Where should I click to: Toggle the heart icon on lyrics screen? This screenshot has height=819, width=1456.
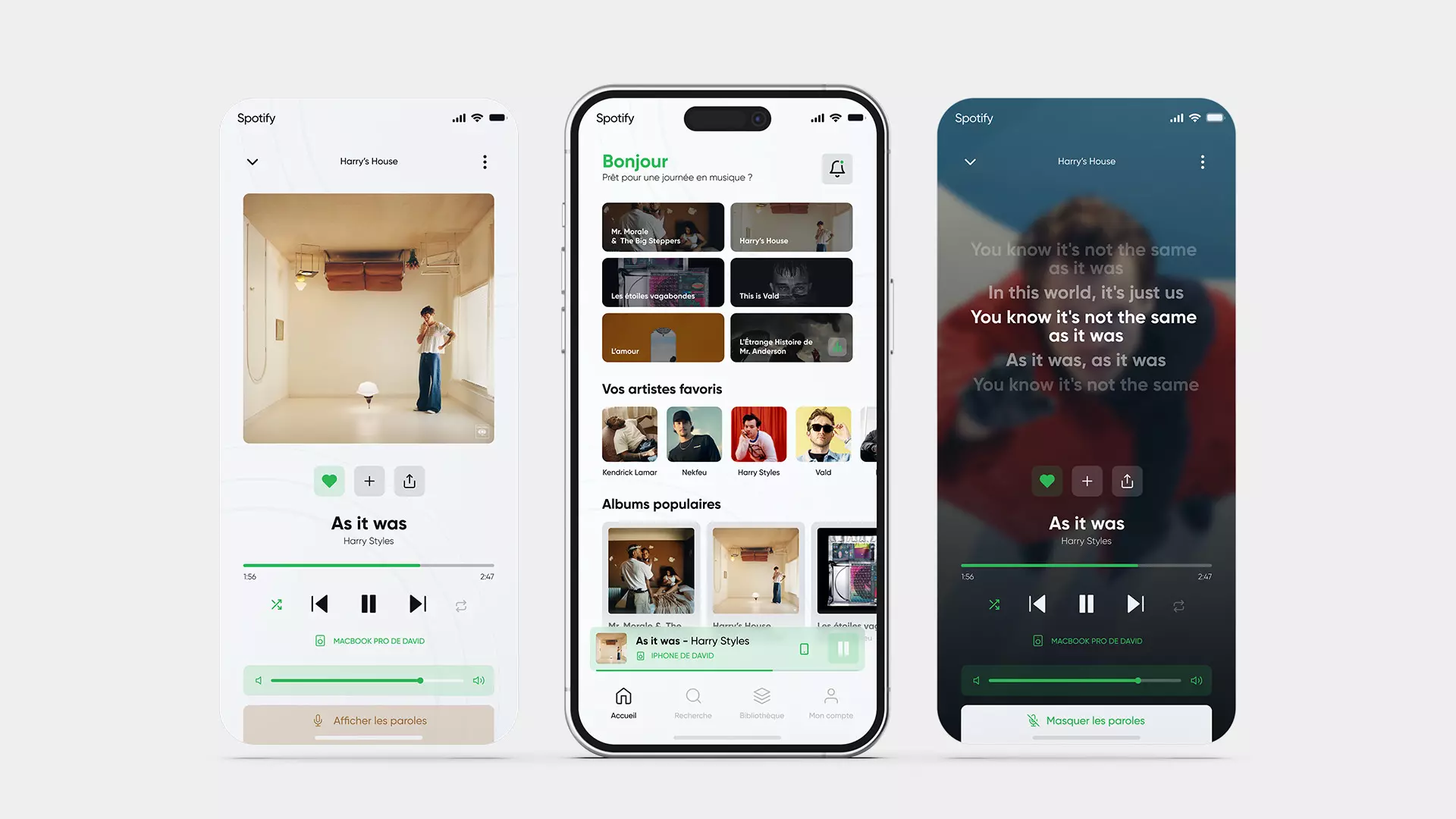[1047, 481]
